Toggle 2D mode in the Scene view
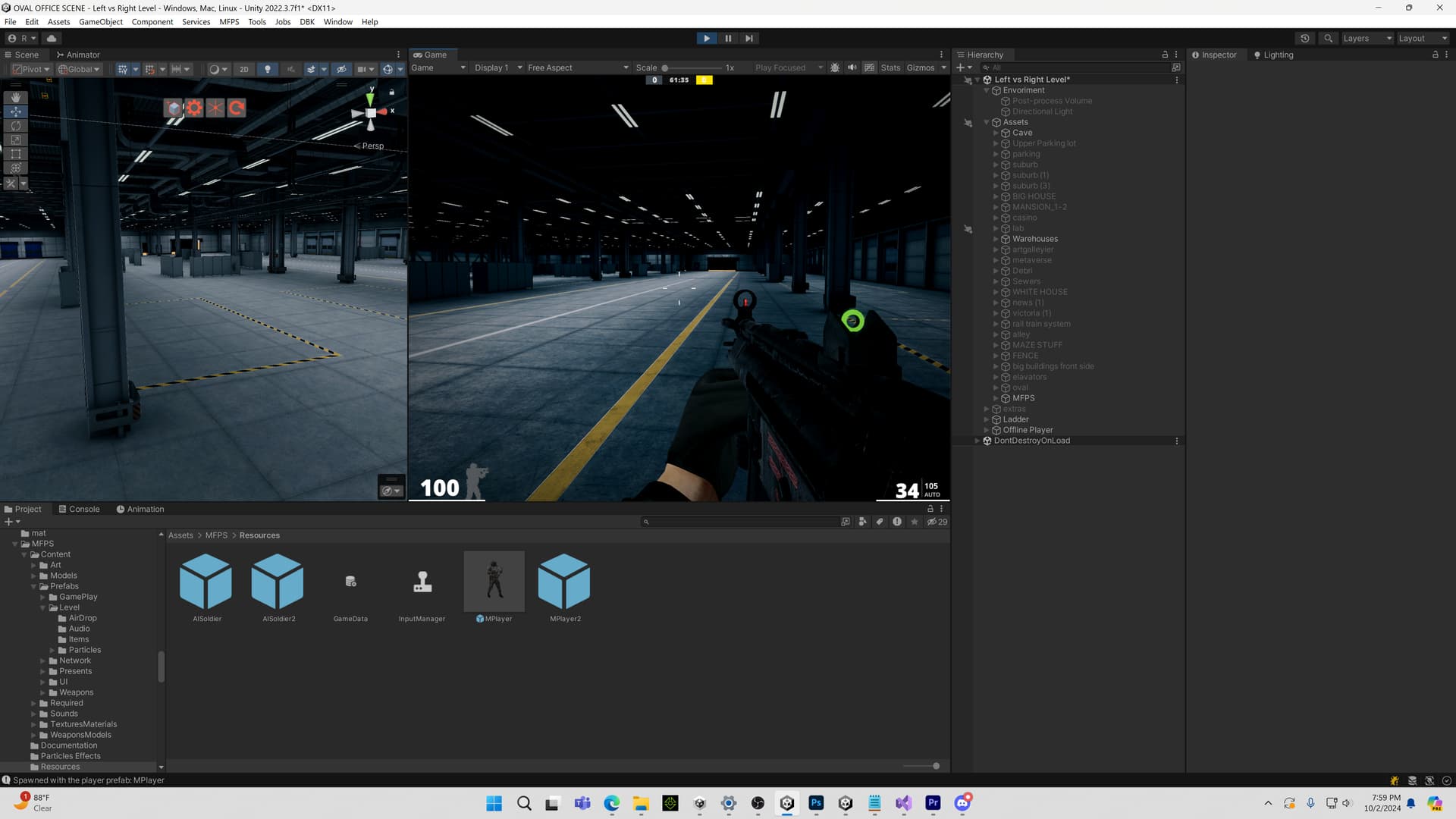 tap(244, 69)
